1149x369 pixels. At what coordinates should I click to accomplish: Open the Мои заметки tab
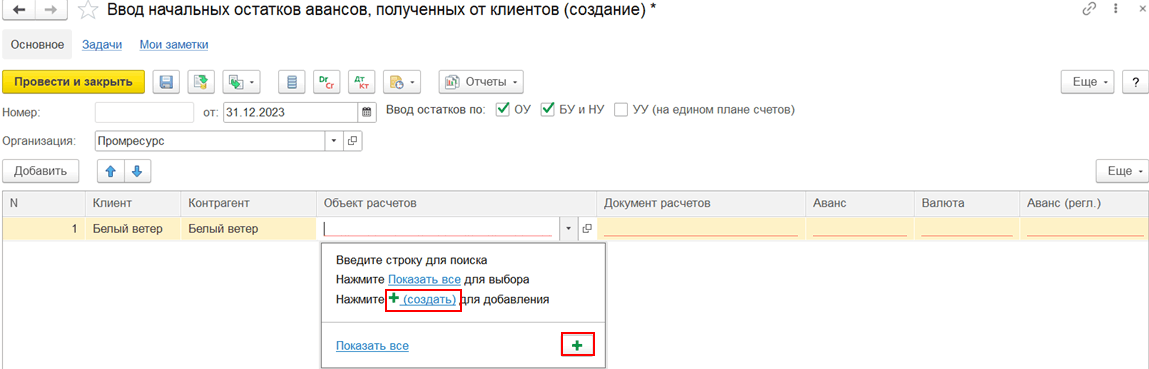pyautogui.click(x=174, y=45)
